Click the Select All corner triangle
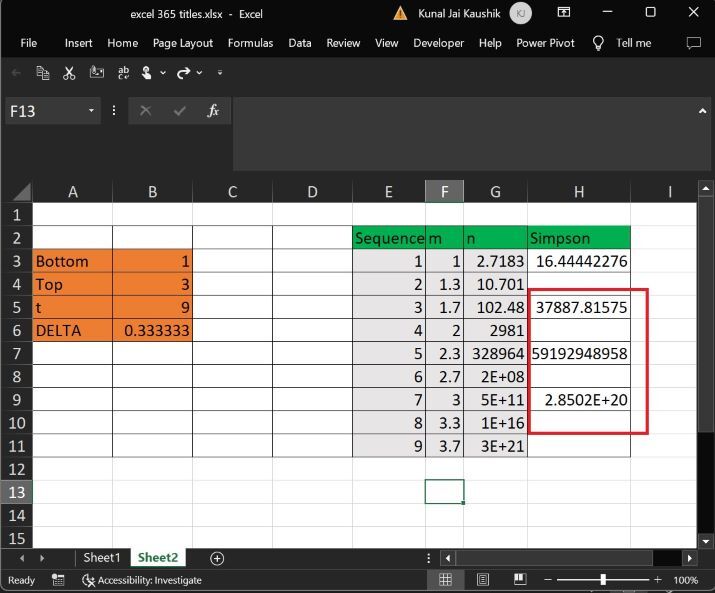Viewport: 715px width, 593px height. pos(22,192)
